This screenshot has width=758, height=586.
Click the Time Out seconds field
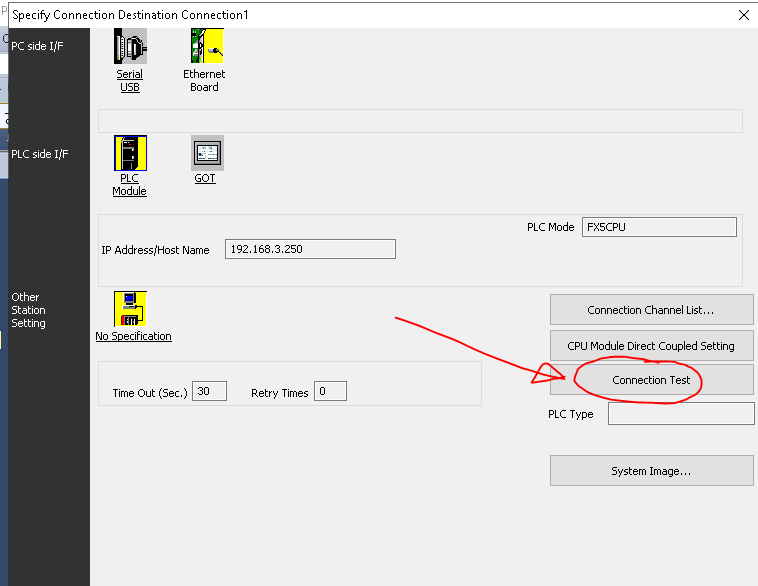209,391
